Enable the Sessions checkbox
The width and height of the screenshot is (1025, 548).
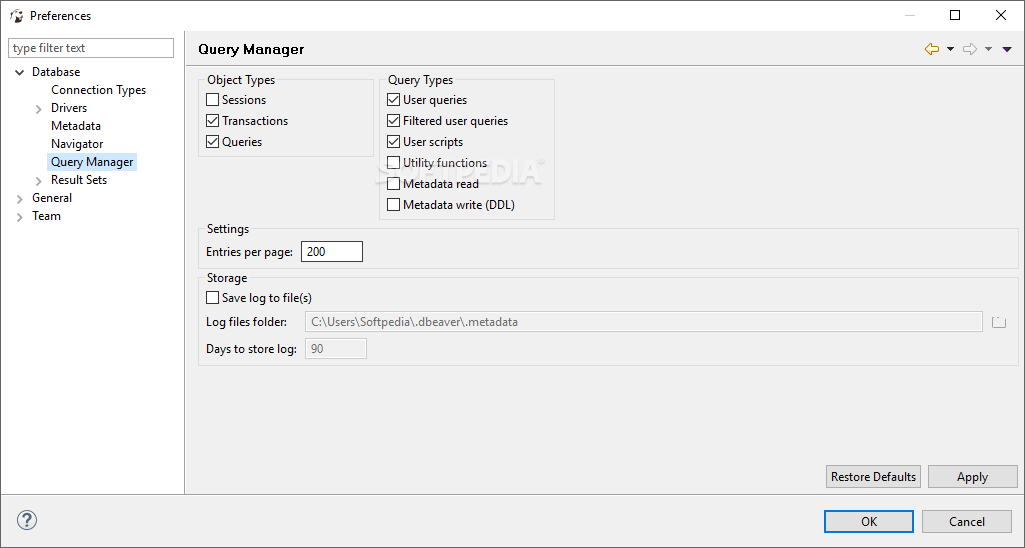coord(212,100)
